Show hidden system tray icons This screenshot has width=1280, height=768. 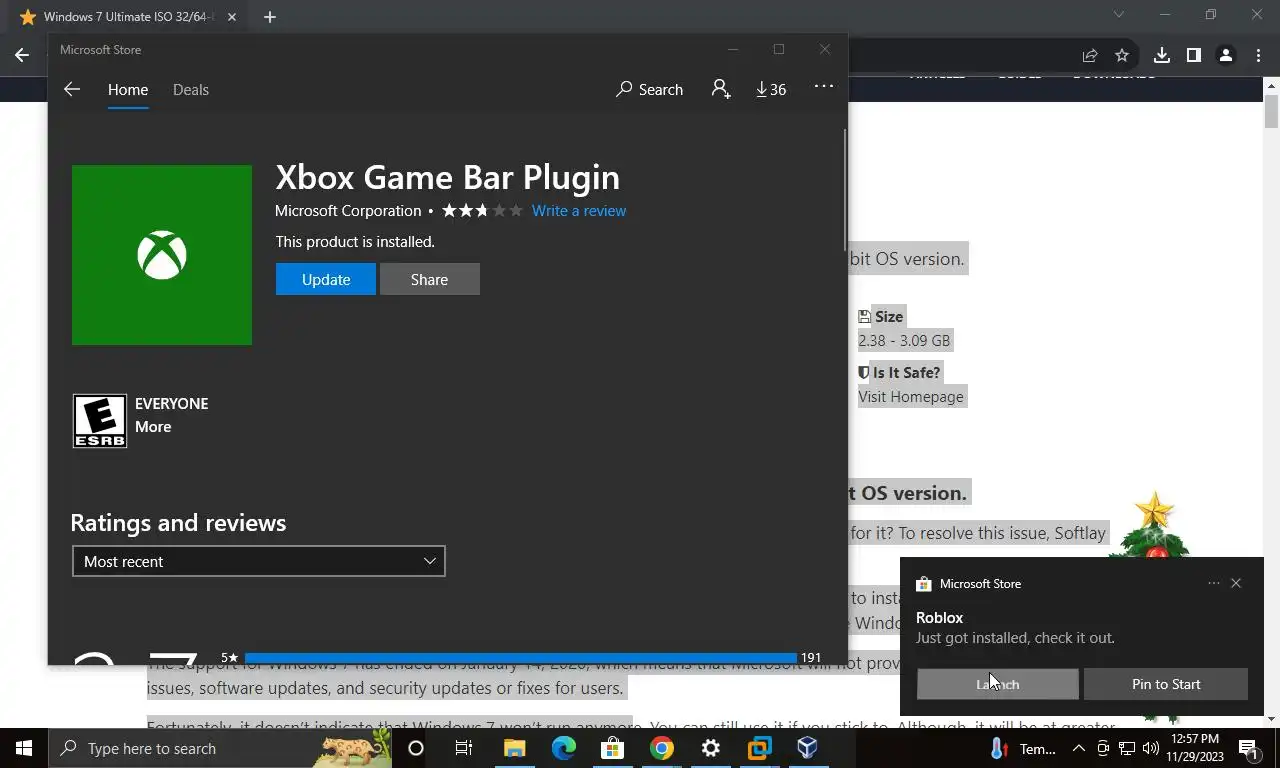click(x=1078, y=748)
